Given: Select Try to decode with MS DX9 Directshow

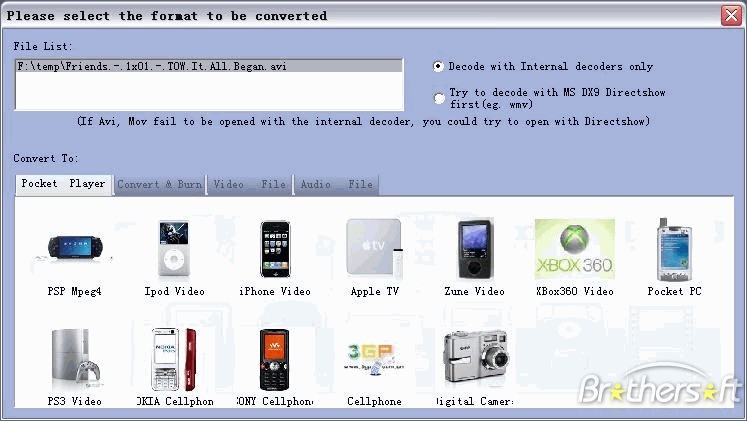Looking at the screenshot, I should click(439, 98).
